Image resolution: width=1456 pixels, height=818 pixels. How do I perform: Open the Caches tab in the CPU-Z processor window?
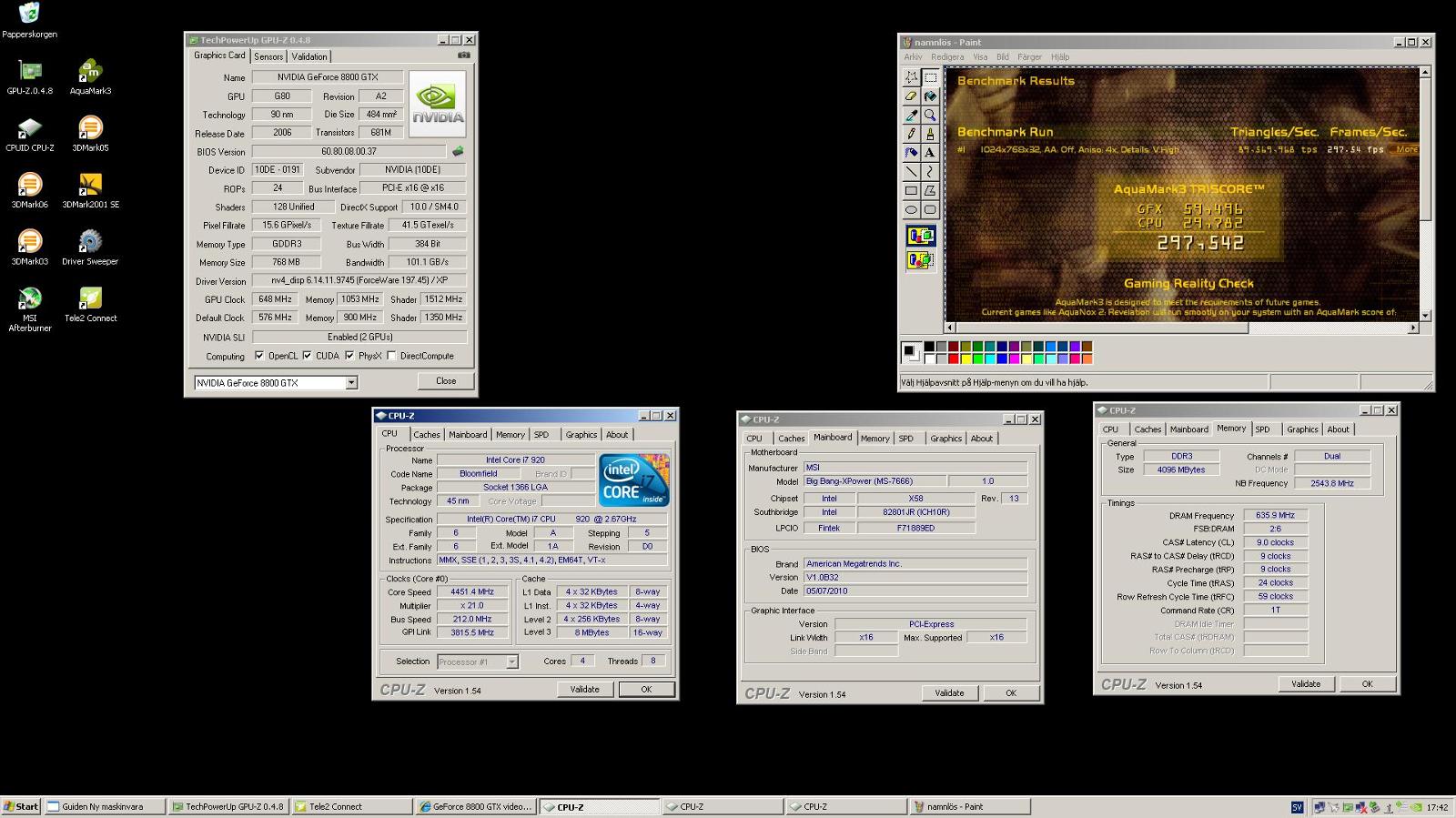[427, 435]
